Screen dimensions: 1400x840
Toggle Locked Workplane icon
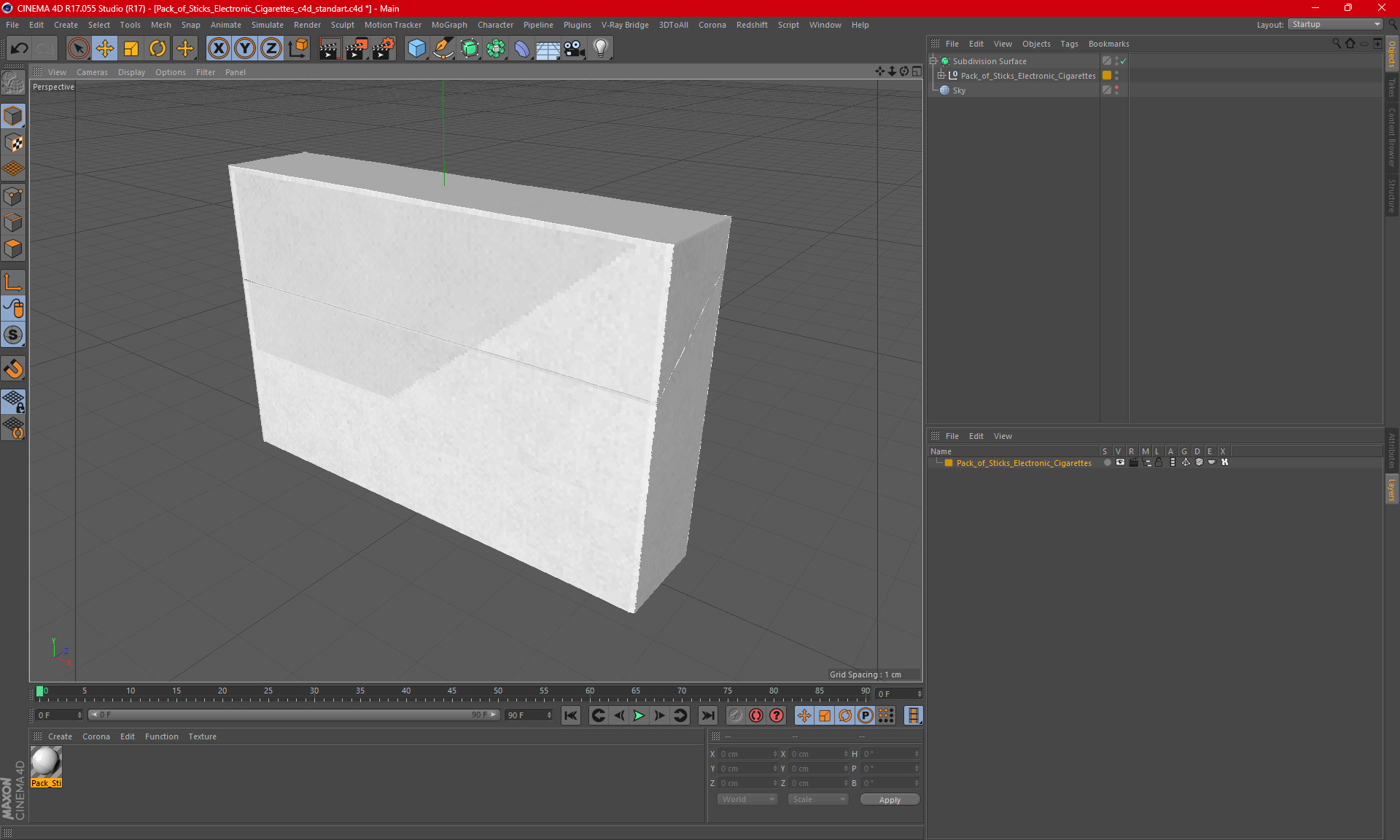pyautogui.click(x=13, y=401)
